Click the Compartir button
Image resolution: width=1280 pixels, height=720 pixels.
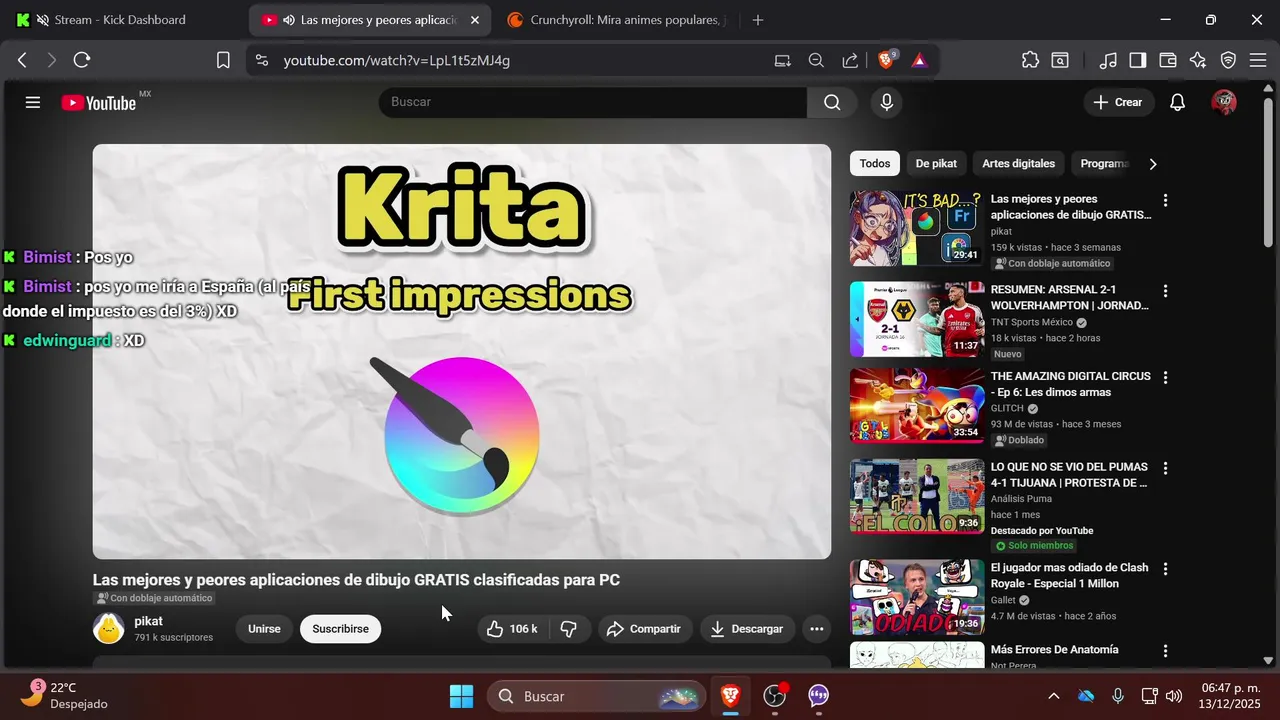(645, 629)
